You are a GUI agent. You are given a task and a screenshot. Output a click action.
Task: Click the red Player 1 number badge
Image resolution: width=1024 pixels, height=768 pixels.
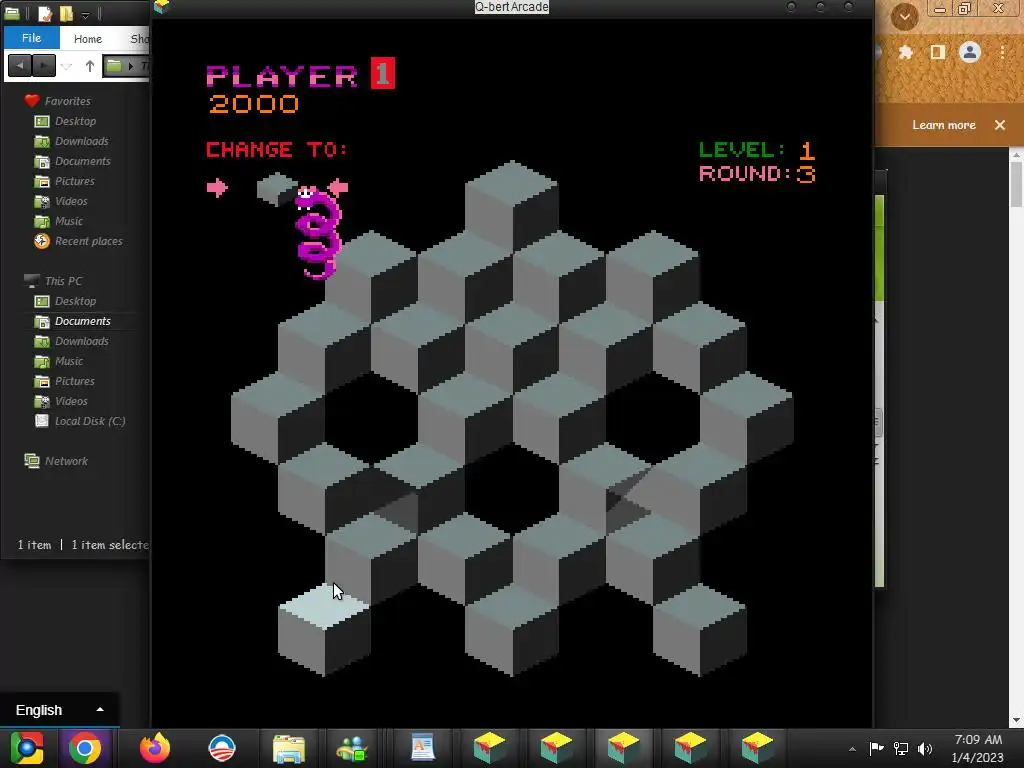pos(383,73)
